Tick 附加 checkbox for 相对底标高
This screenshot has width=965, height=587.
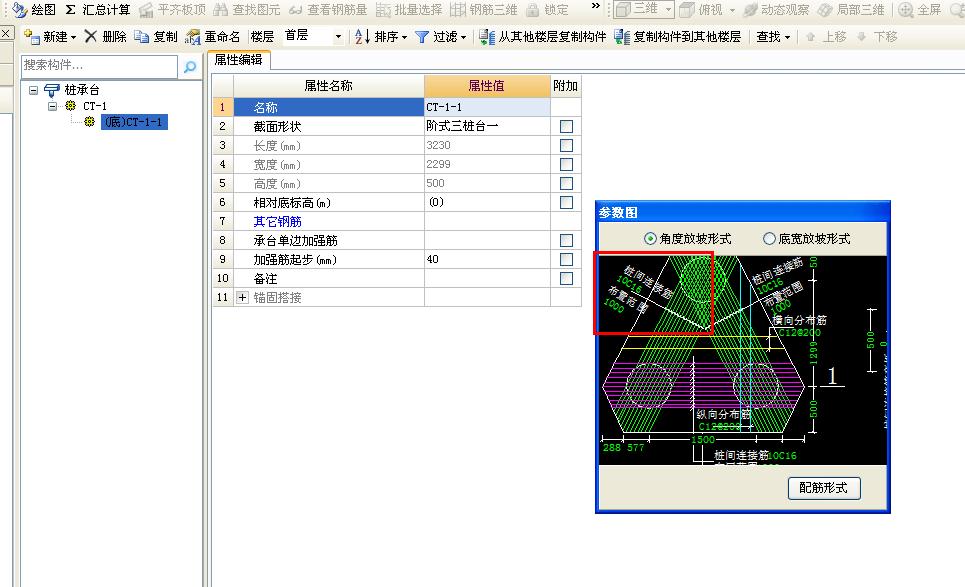click(566, 202)
